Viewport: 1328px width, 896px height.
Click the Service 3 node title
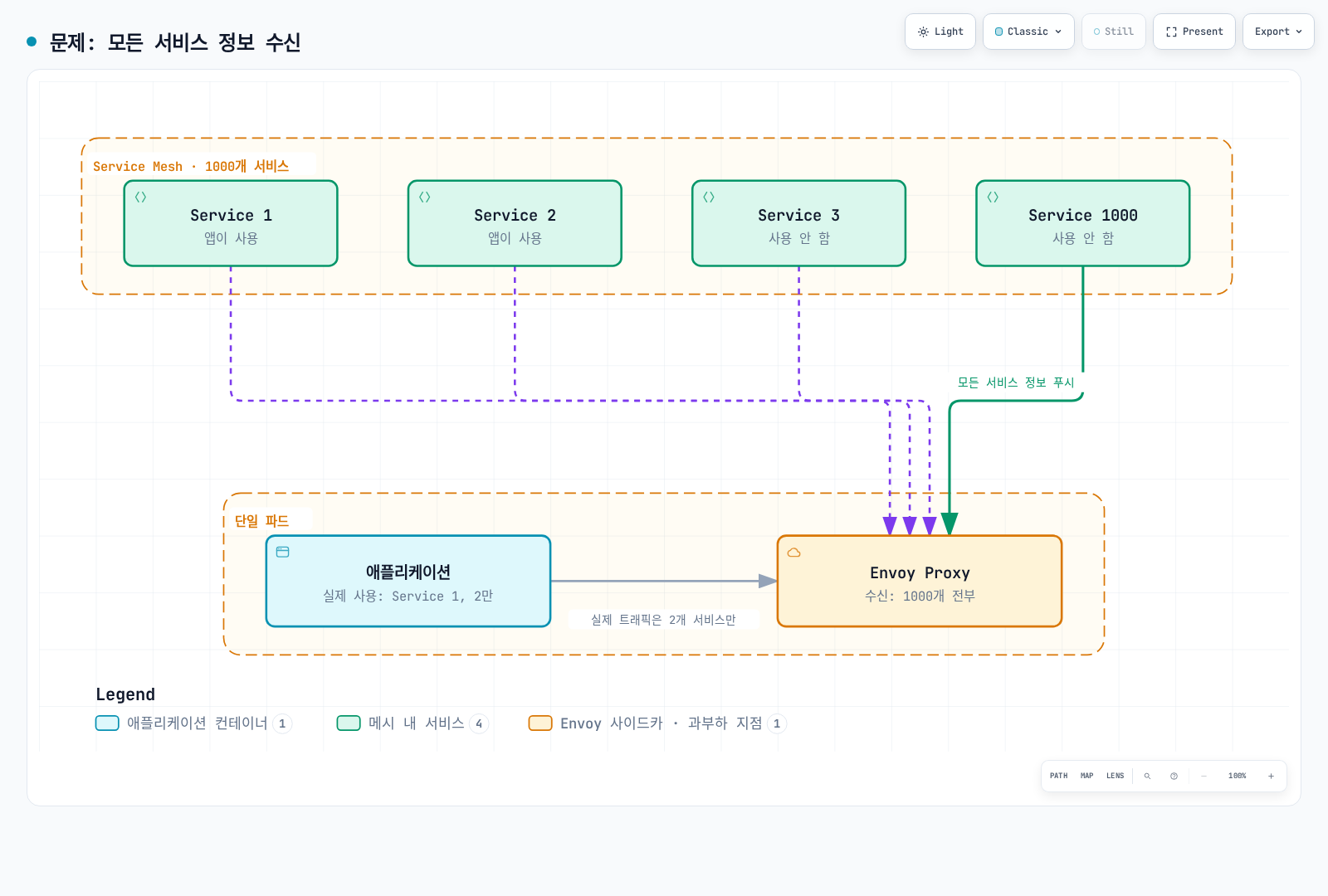point(798,216)
